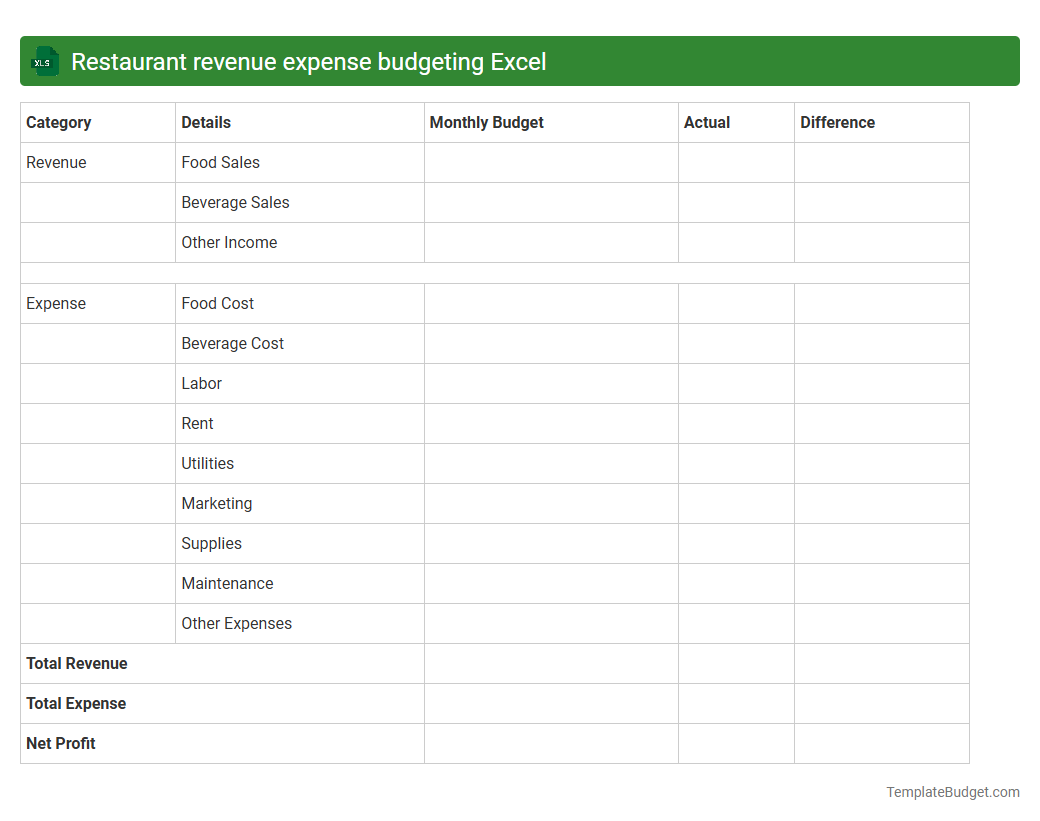
Task: Click the Total Revenue row label
Action: [x=77, y=663]
